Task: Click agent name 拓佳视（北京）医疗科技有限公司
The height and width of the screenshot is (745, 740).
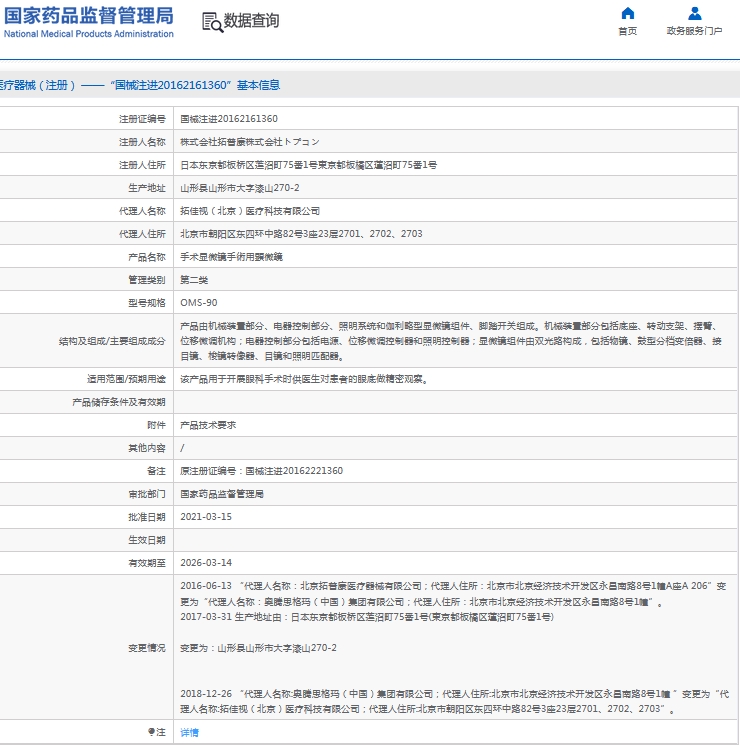Action: pyautogui.click(x=250, y=211)
